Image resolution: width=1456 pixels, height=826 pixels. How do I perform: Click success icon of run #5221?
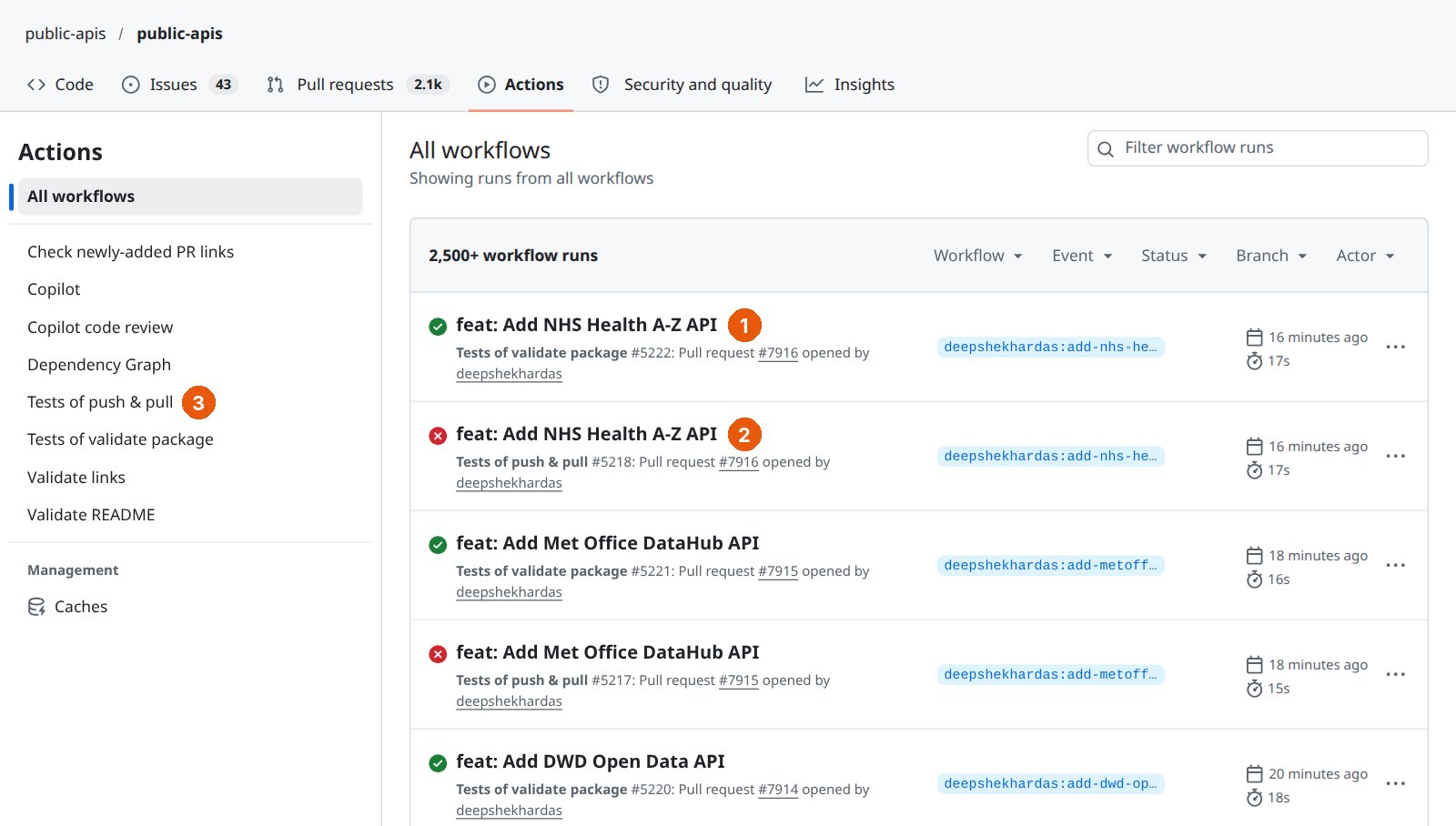pyautogui.click(x=438, y=545)
